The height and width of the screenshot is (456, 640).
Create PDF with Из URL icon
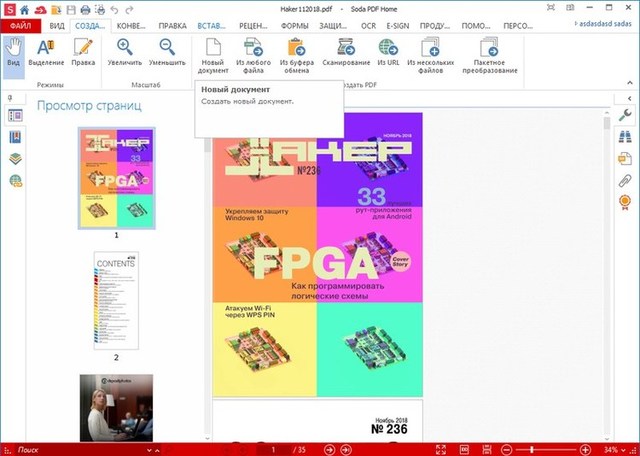388,54
